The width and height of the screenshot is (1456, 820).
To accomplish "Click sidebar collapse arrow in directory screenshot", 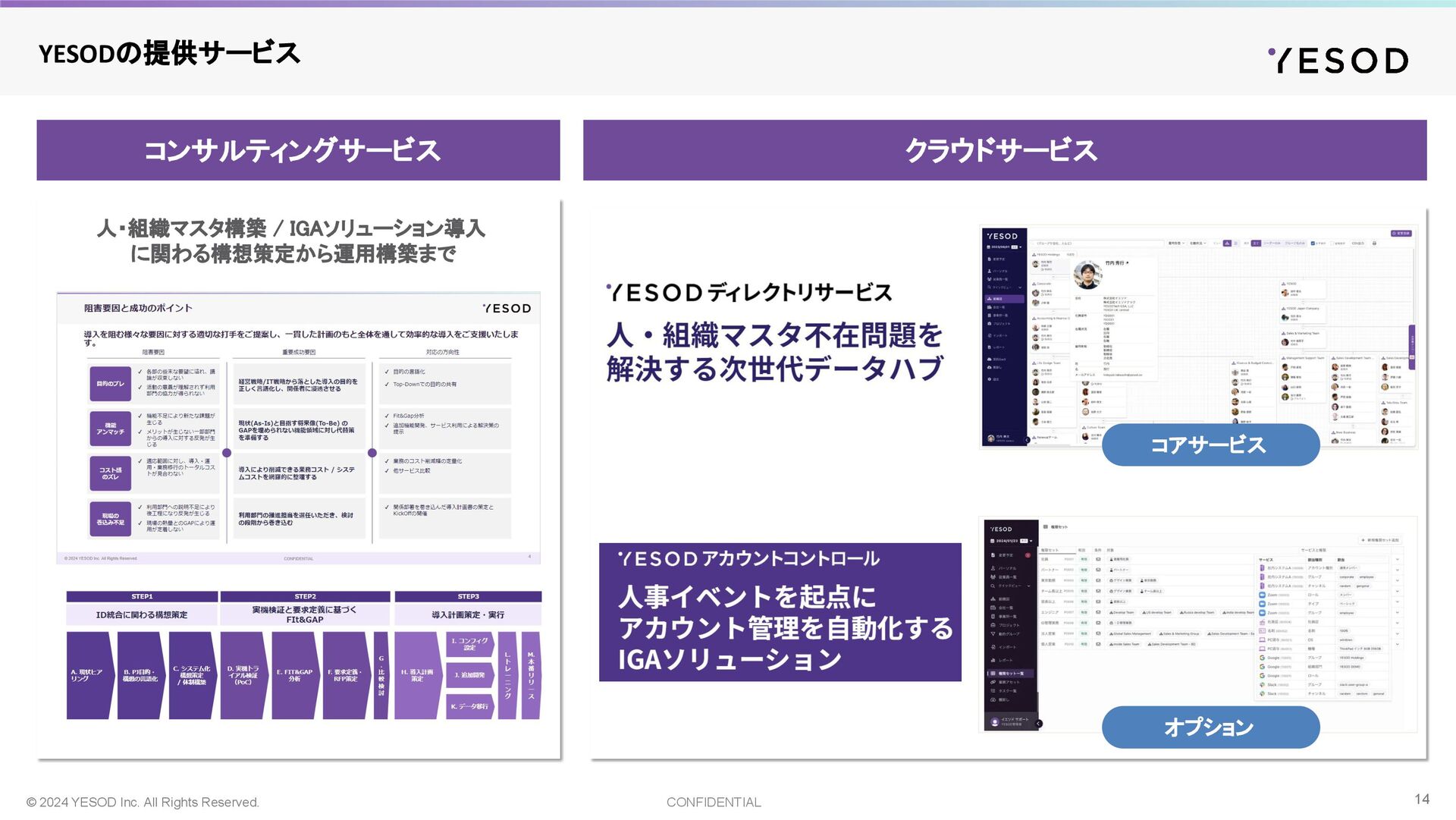I will 1028,440.
